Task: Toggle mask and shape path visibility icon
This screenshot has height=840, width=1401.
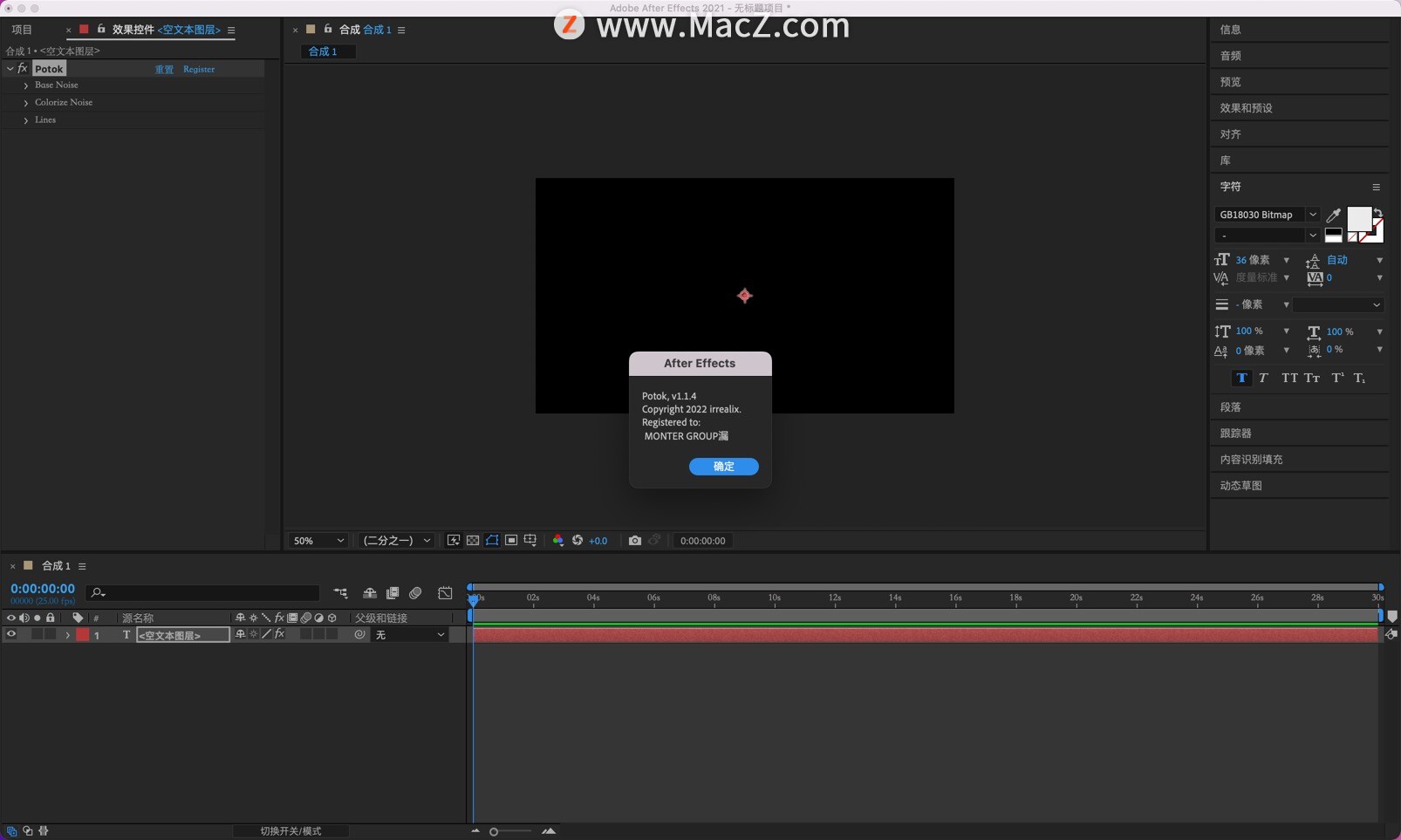Action: coord(492,541)
